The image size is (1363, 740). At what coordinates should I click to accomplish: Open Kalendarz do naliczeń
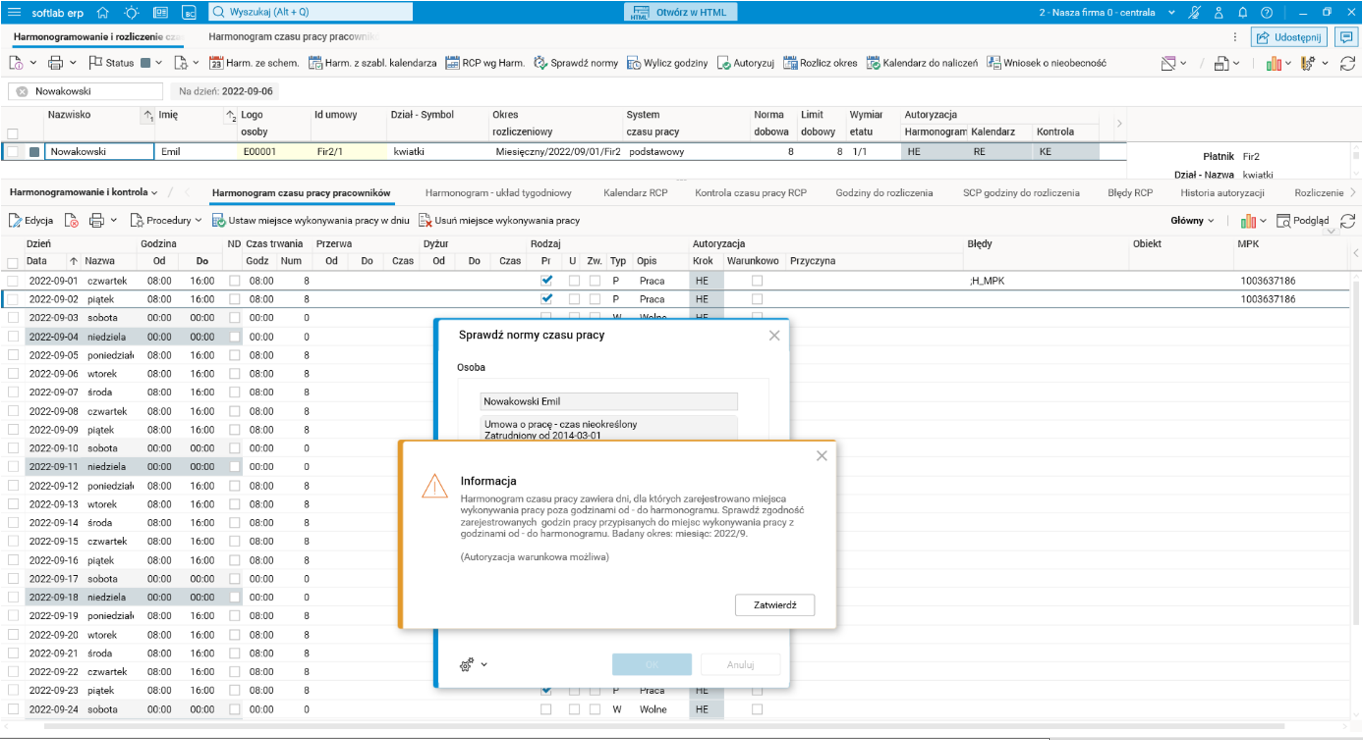(x=922, y=63)
